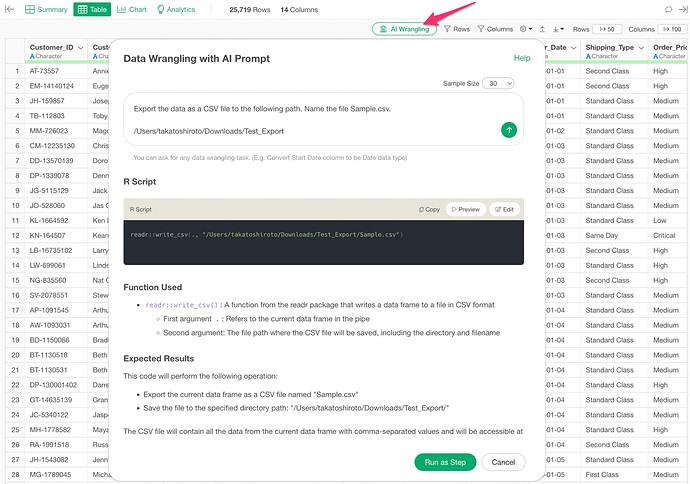Click Run as Step button

point(444,461)
